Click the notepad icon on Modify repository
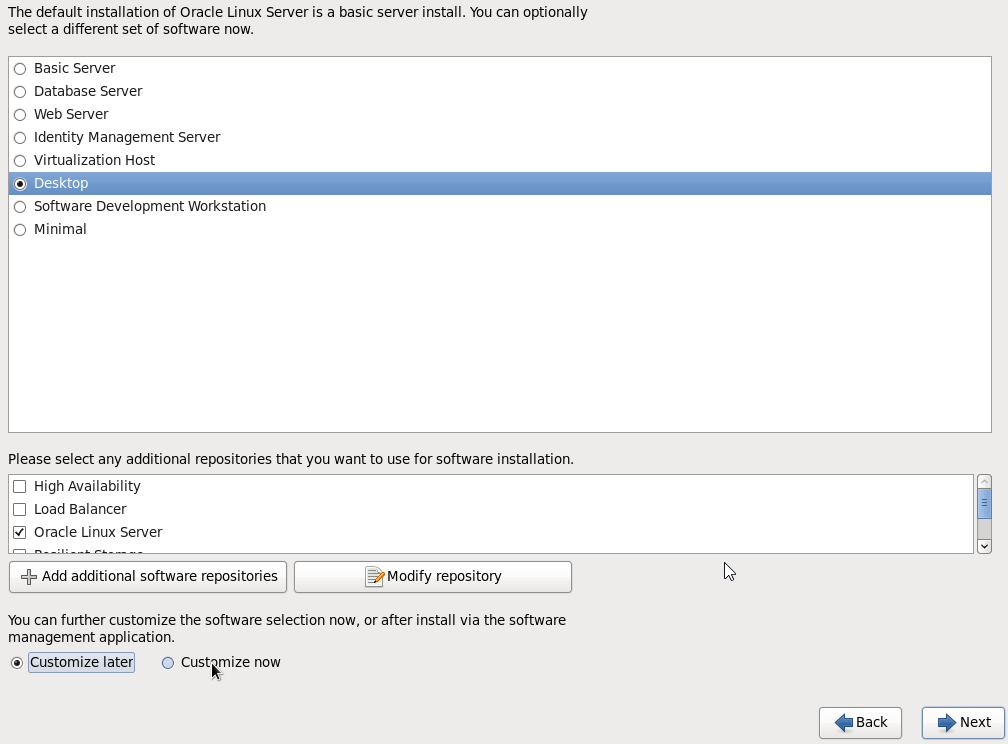The height and width of the screenshot is (744, 1008). pos(374,577)
